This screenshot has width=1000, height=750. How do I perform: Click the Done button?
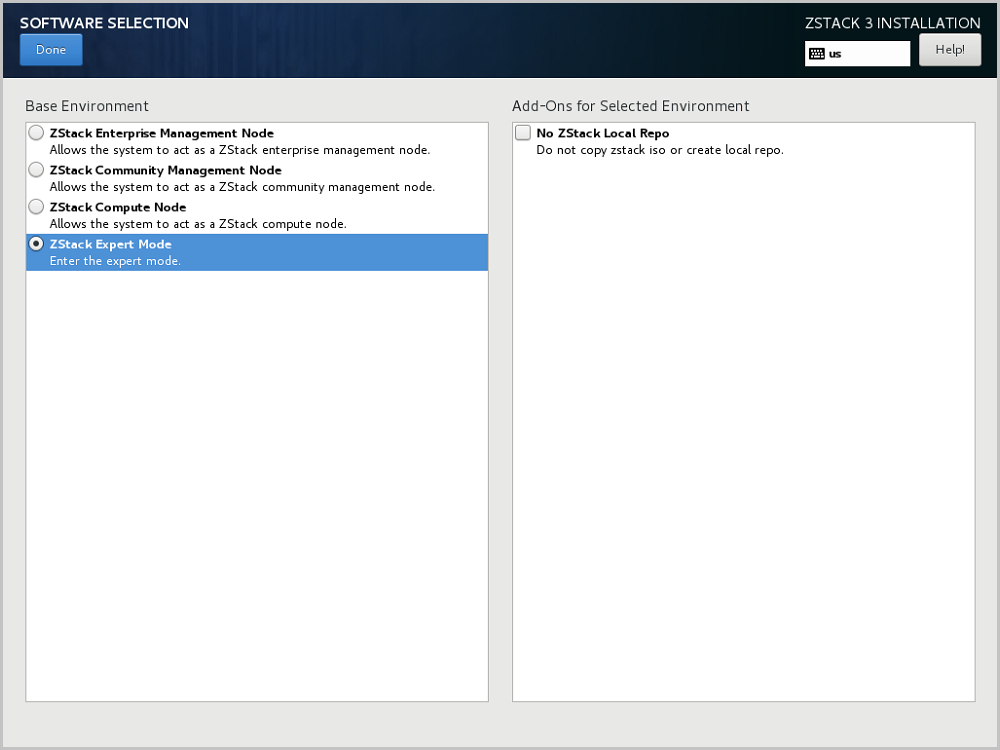click(x=51, y=50)
